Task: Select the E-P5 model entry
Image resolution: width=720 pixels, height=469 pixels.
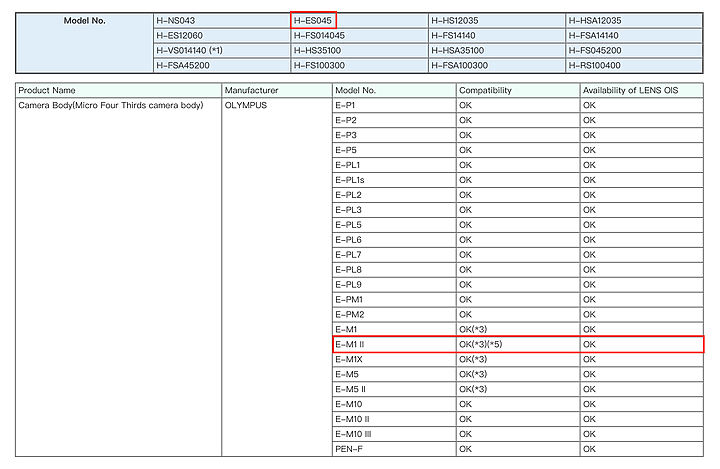Action: pyautogui.click(x=394, y=150)
